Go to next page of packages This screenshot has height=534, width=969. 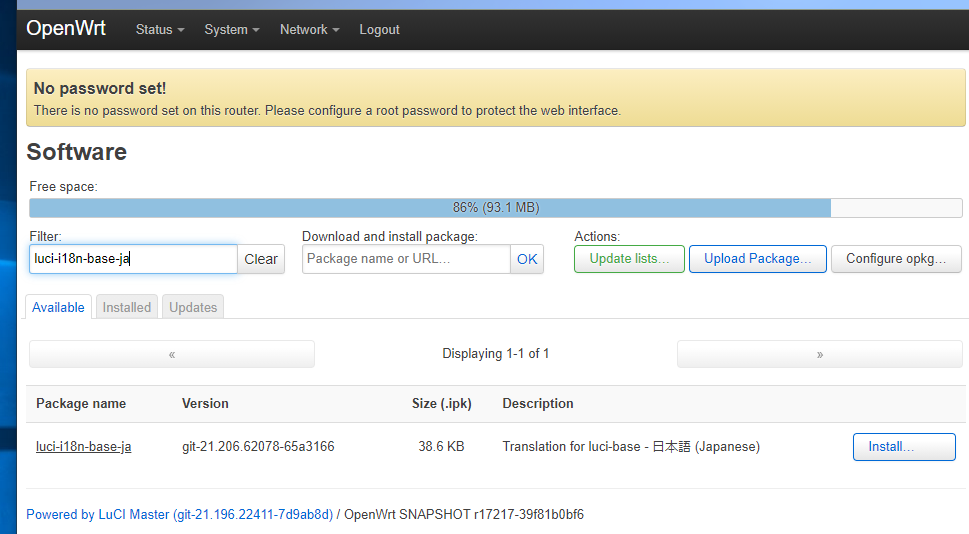pos(819,354)
